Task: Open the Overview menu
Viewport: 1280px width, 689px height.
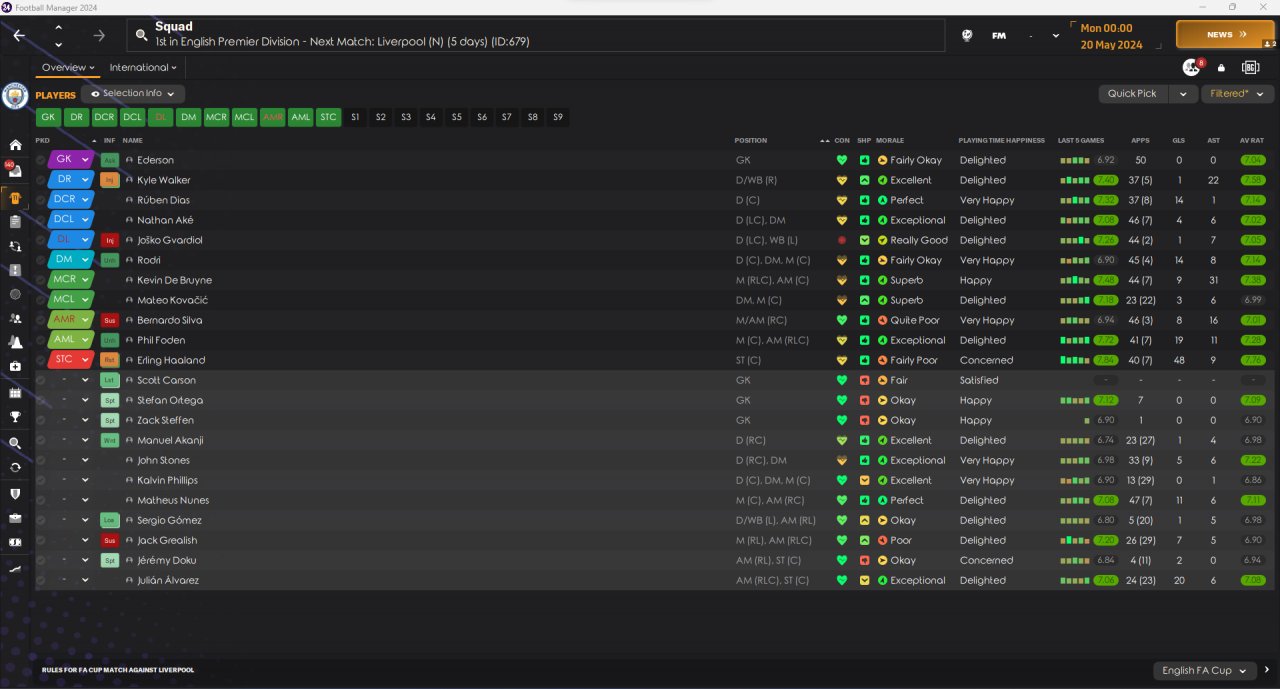Action: coord(68,67)
